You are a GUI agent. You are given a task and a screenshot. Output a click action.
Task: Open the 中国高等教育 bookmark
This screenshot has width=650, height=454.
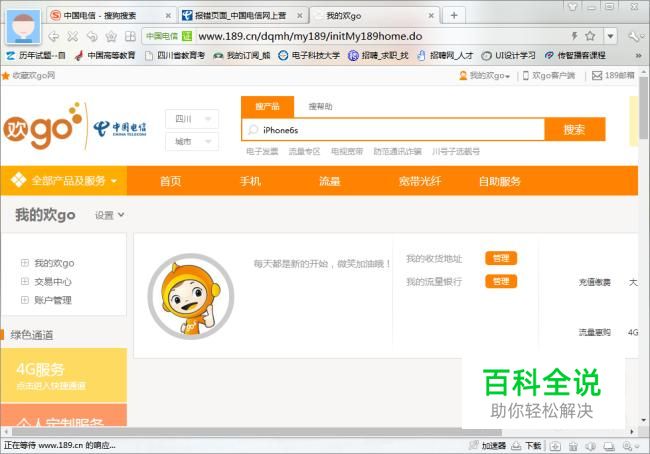coord(105,55)
